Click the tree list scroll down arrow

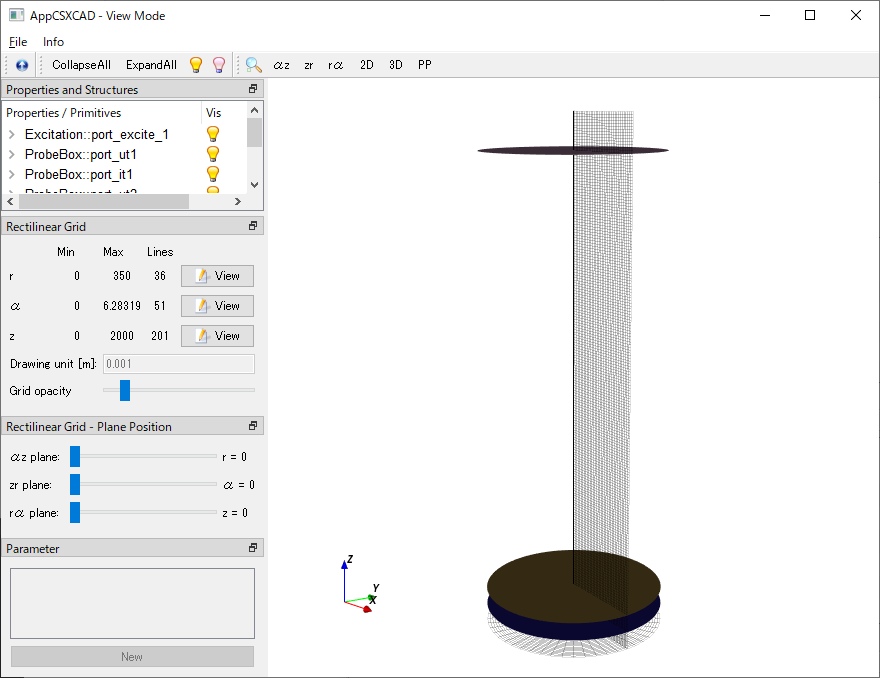[254, 185]
